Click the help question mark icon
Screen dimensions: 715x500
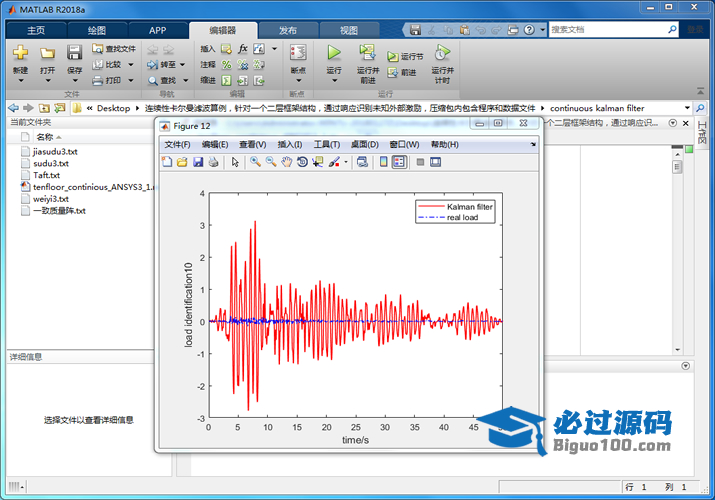(529, 30)
